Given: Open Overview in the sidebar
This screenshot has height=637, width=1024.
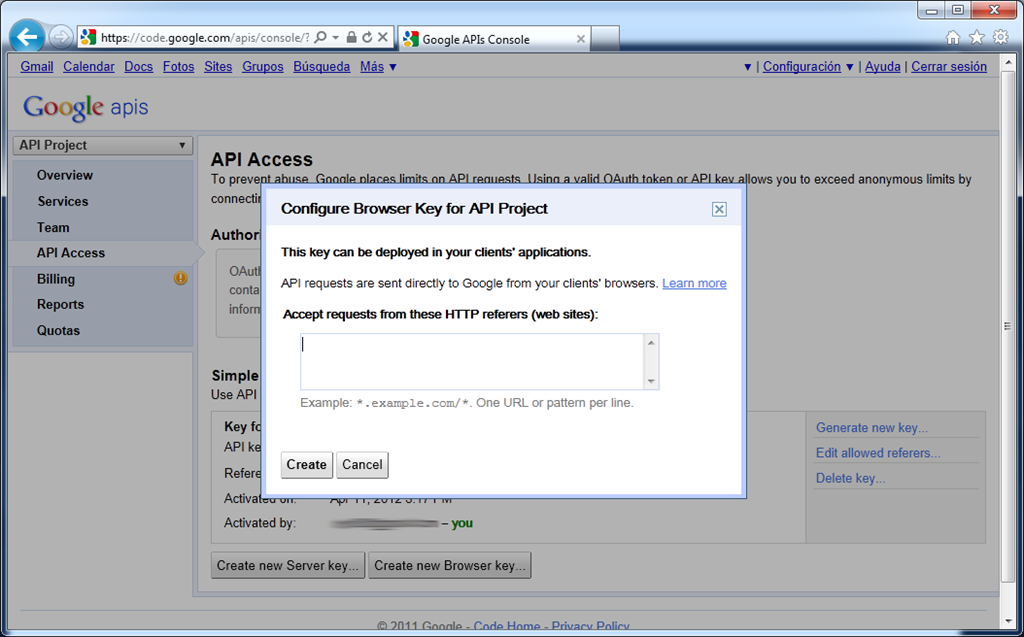Looking at the screenshot, I should coord(65,175).
